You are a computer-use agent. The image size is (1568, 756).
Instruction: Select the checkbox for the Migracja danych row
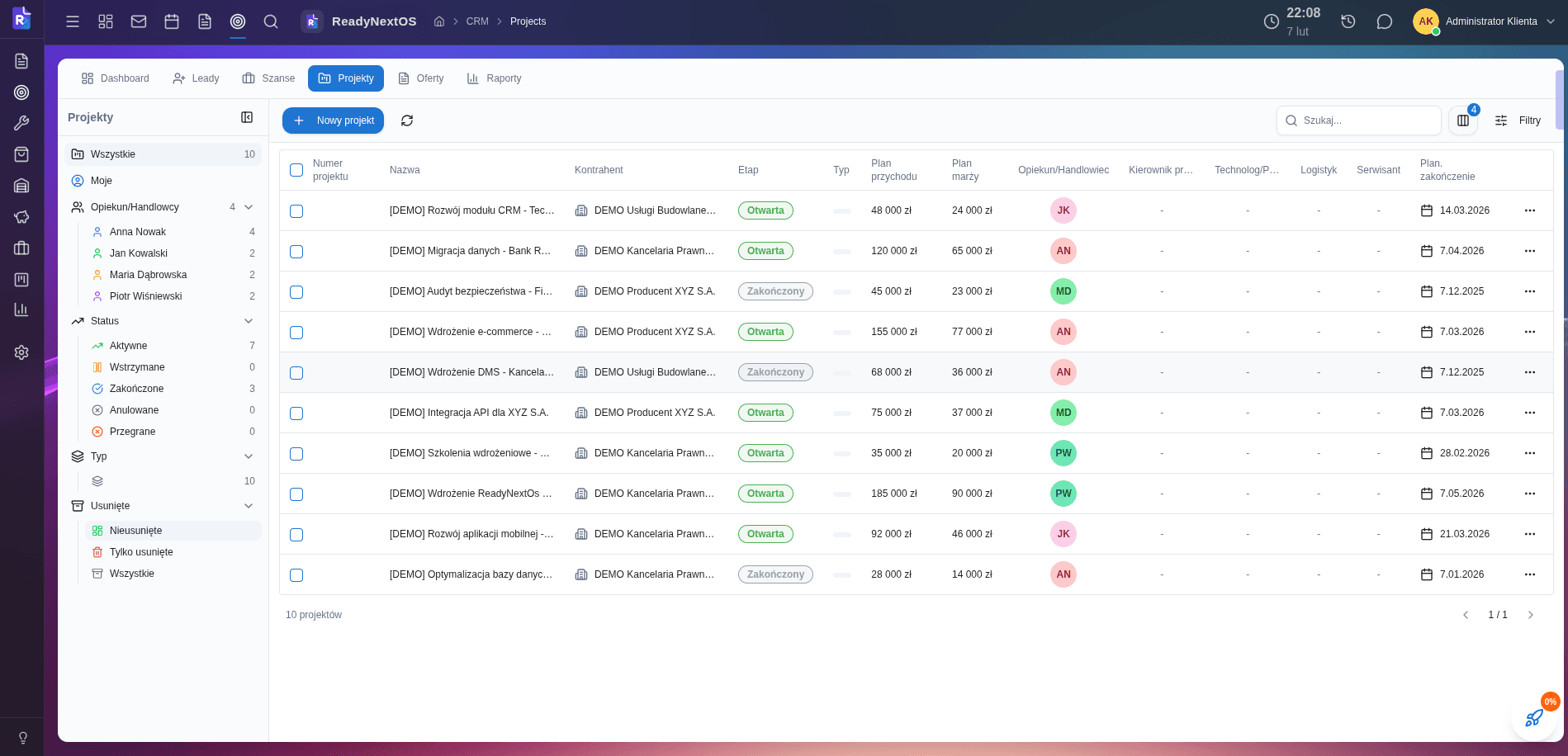click(x=296, y=251)
